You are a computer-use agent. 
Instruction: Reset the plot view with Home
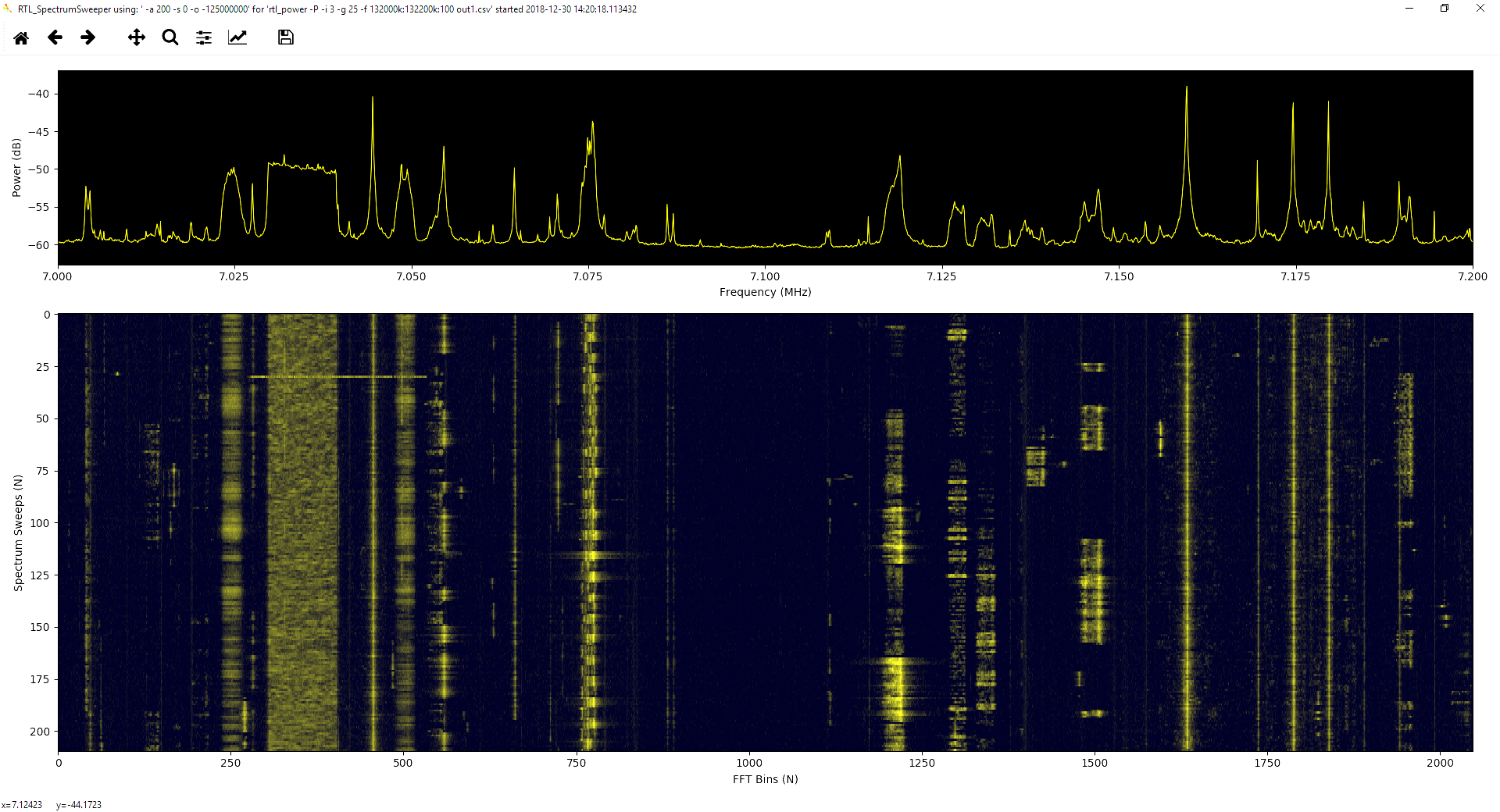pos(21,37)
